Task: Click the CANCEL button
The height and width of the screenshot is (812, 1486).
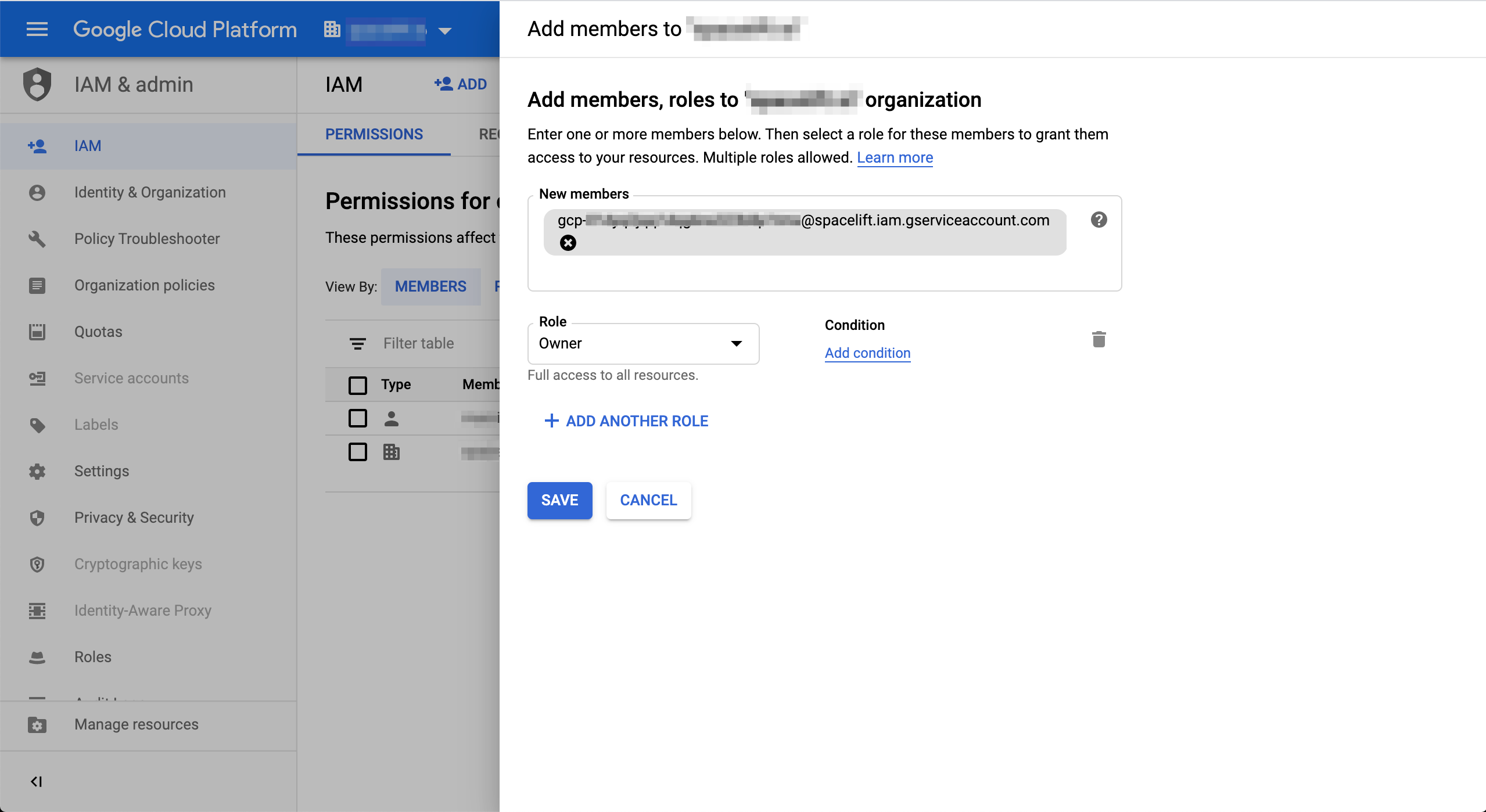Action: pos(648,500)
